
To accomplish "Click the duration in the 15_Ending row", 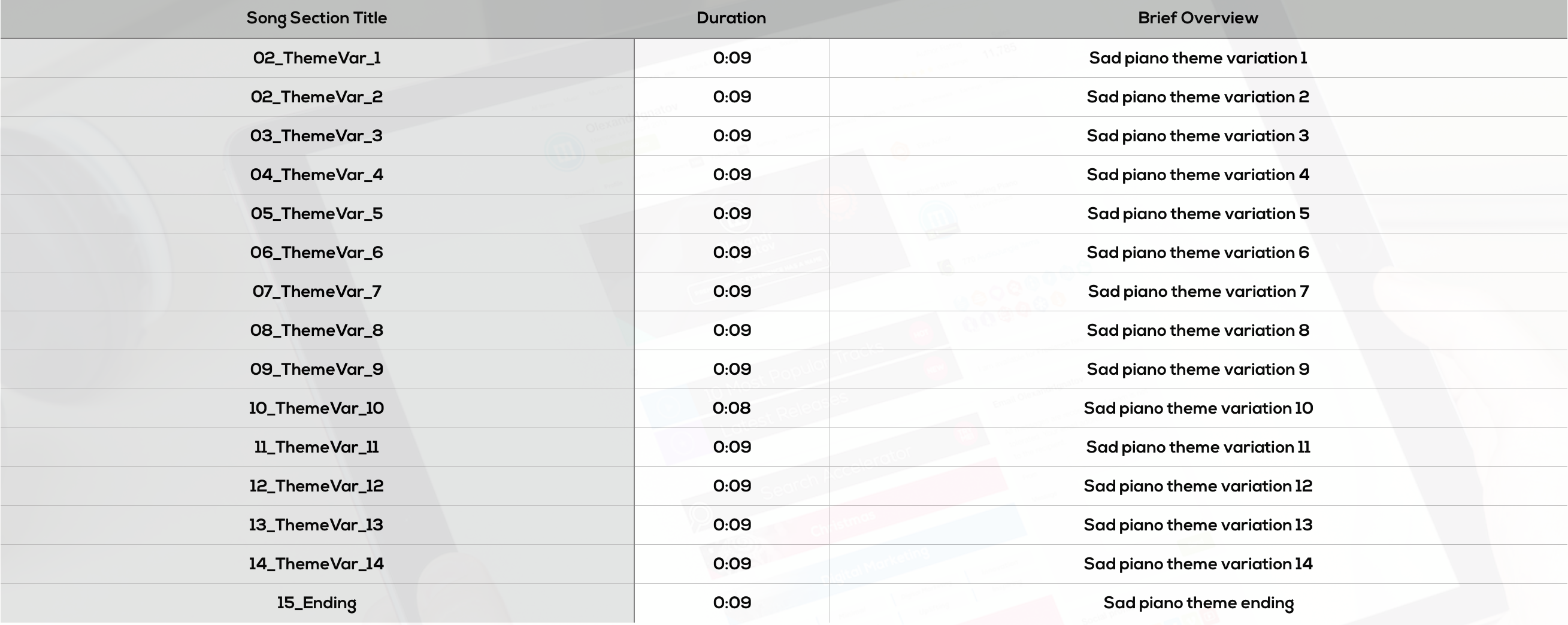I will click(732, 603).
